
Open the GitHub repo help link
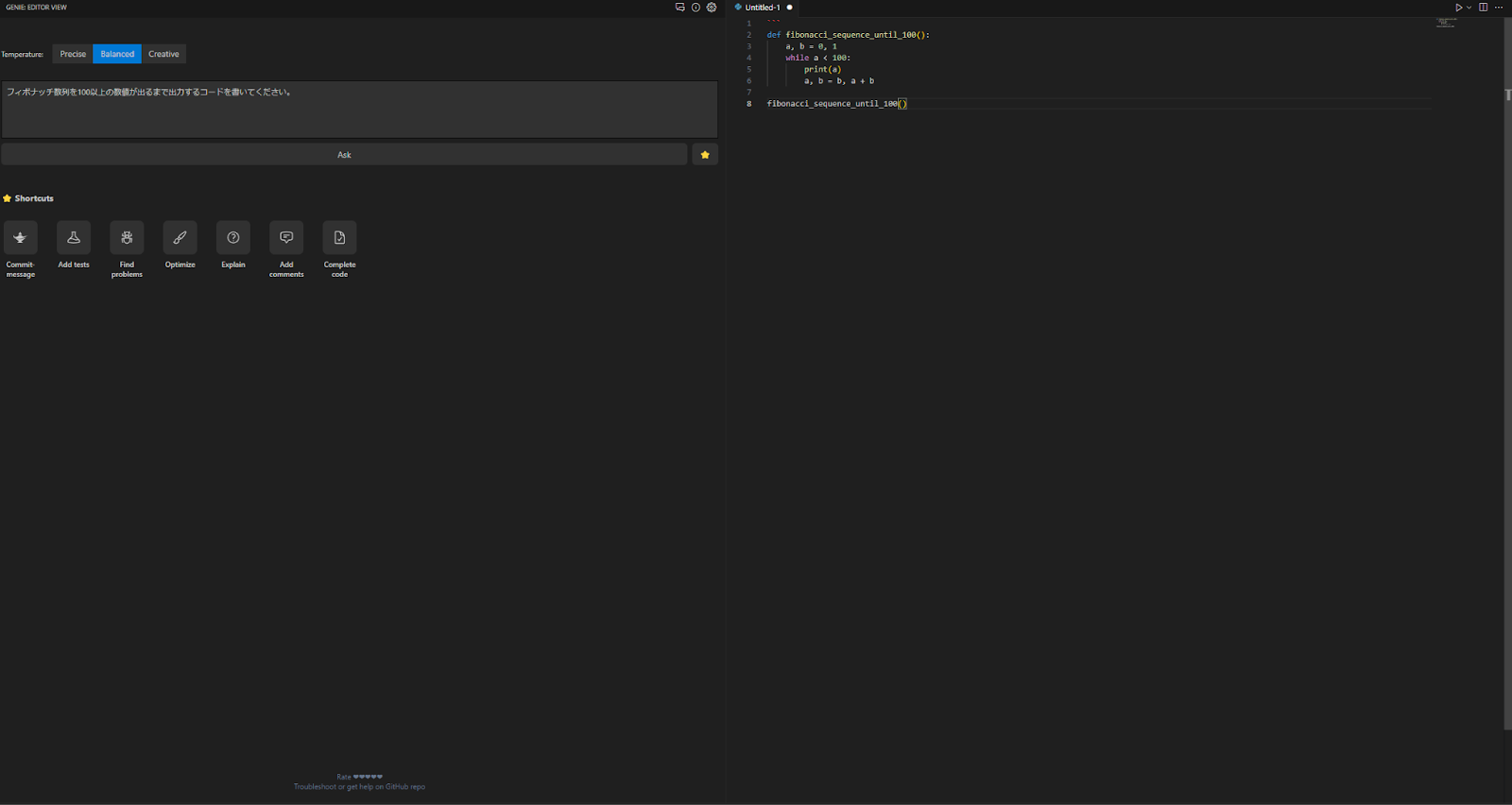404,787
